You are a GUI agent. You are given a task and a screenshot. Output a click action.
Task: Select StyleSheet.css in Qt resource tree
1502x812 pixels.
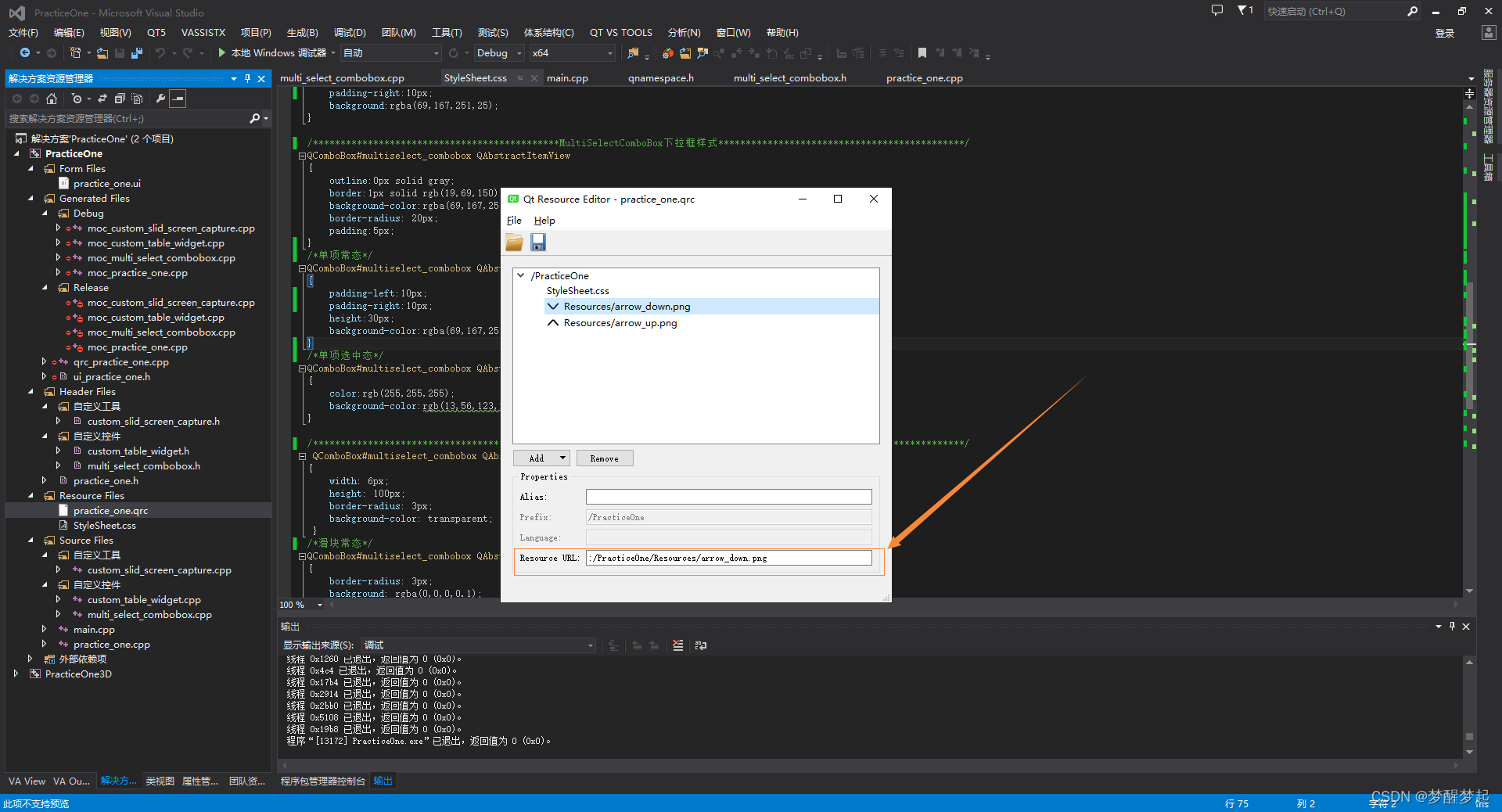(x=577, y=291)
